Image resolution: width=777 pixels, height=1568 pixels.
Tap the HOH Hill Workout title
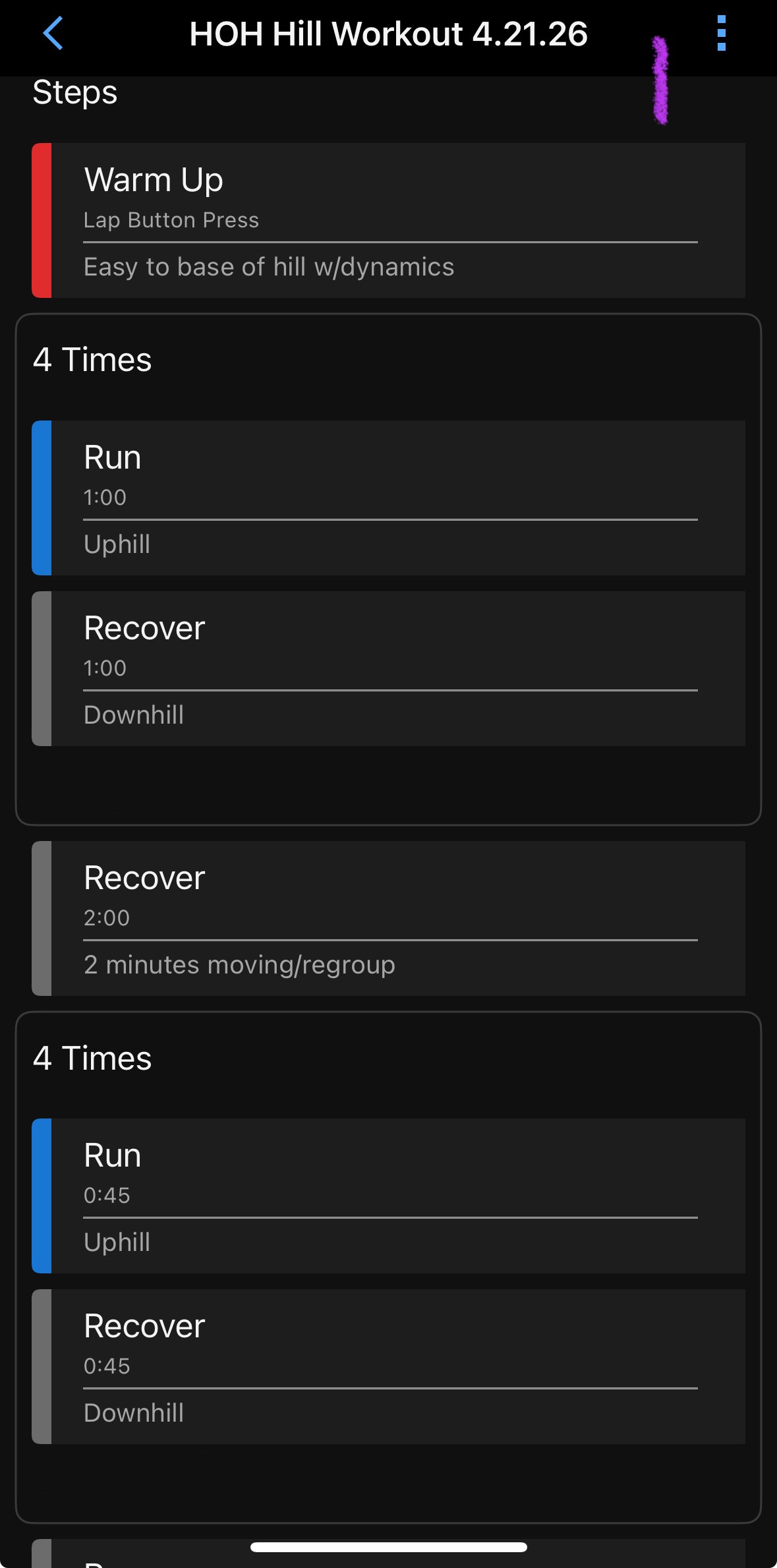[388, 34]
